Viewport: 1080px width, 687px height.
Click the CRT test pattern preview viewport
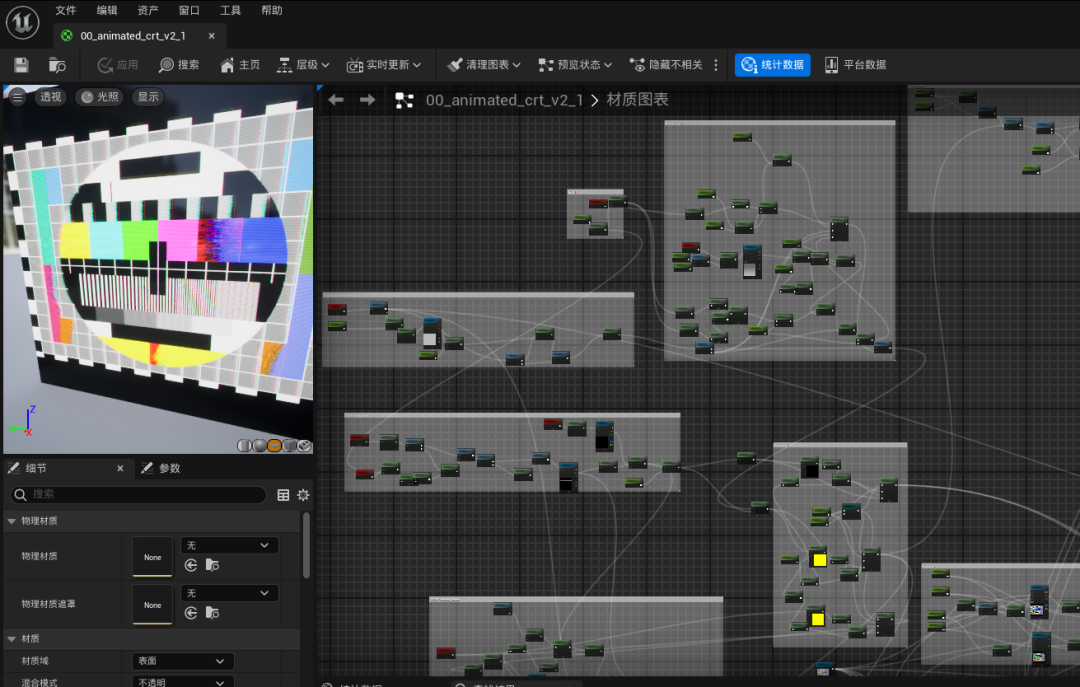158,269
